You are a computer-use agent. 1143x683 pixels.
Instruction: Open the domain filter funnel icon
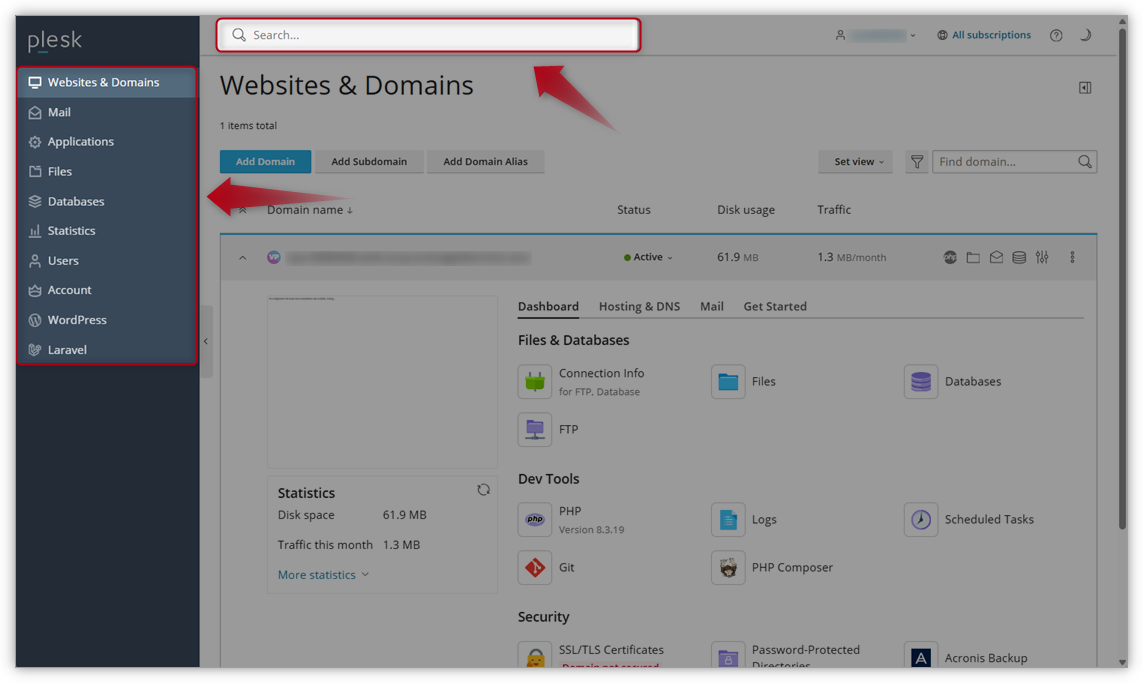click(916, 161)
